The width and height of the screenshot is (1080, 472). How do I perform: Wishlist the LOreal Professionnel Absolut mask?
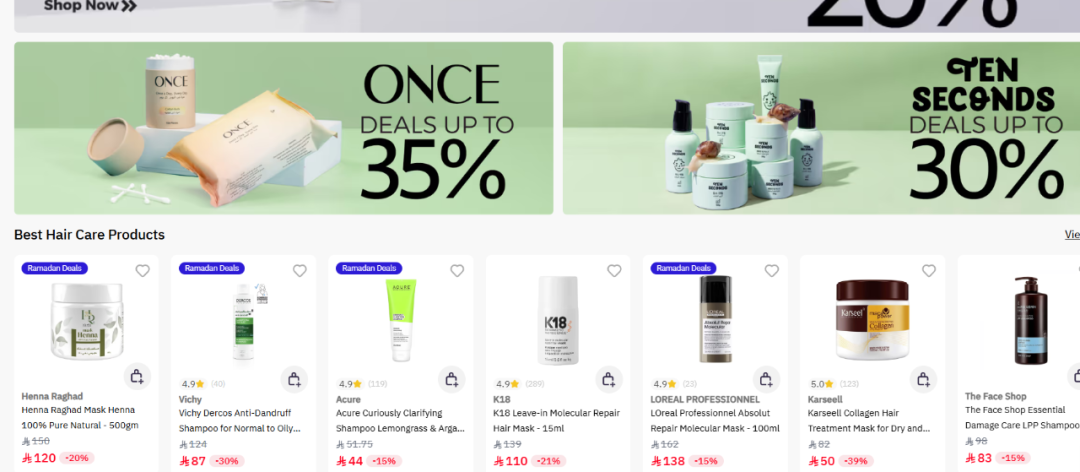[x=771, y=271]
